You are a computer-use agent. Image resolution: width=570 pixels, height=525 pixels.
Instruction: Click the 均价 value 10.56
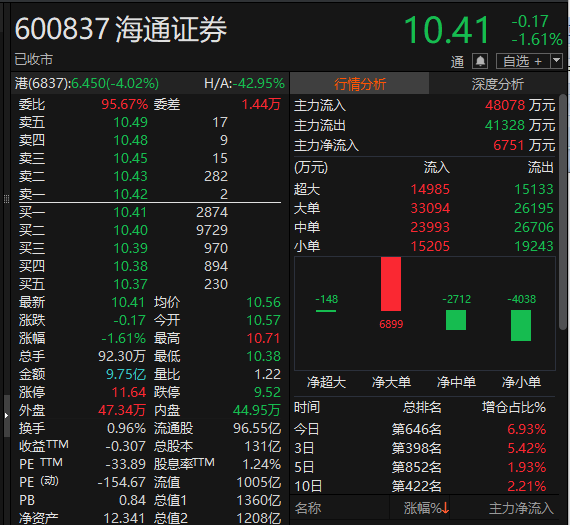pyautogui.click(x=264, y=302)
